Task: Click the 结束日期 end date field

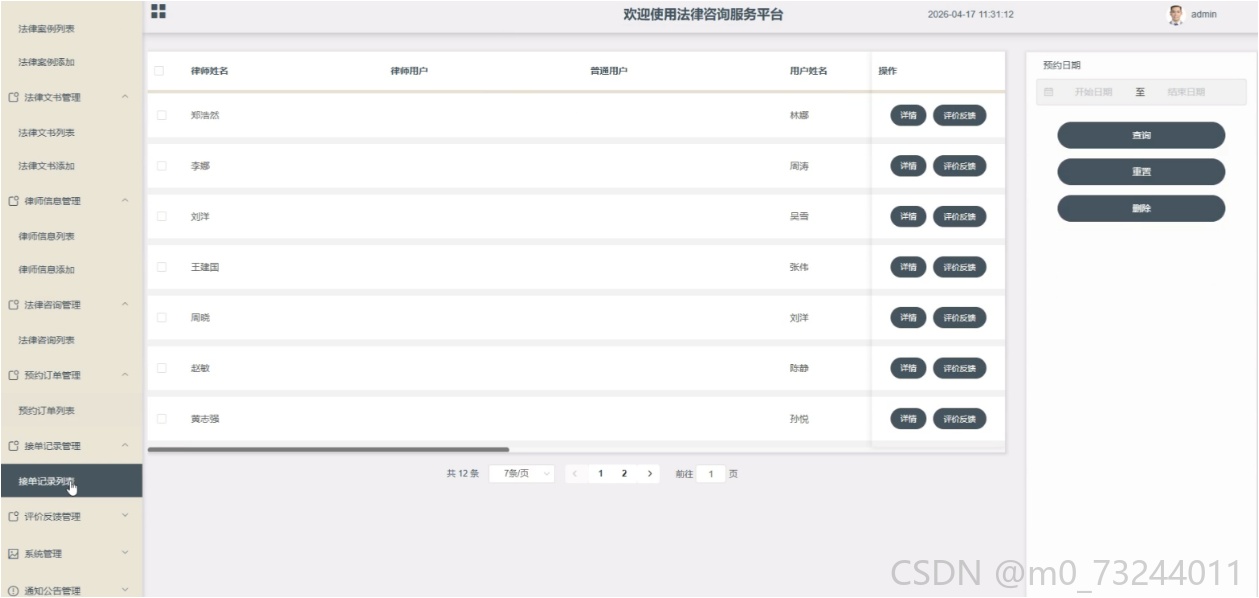Action: [x=1186, y=92]
